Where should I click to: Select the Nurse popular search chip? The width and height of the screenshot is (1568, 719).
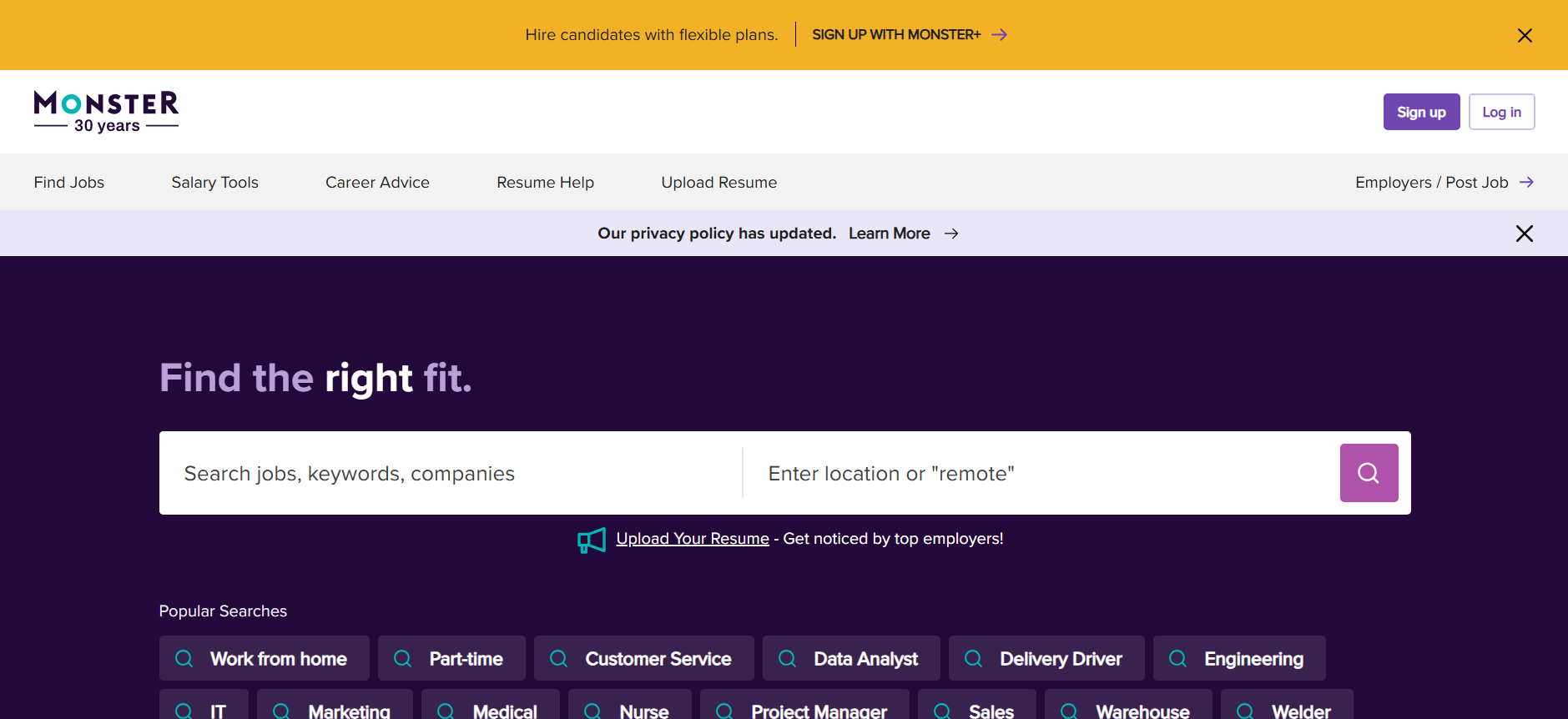[630, 705]
